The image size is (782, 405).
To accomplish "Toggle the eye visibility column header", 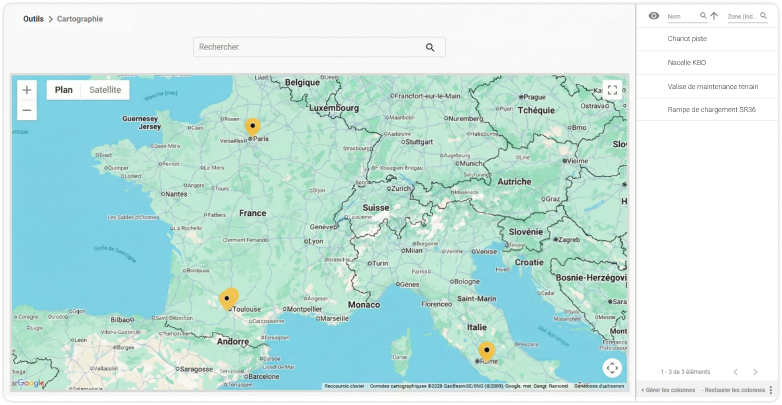I will pos(653,16).
